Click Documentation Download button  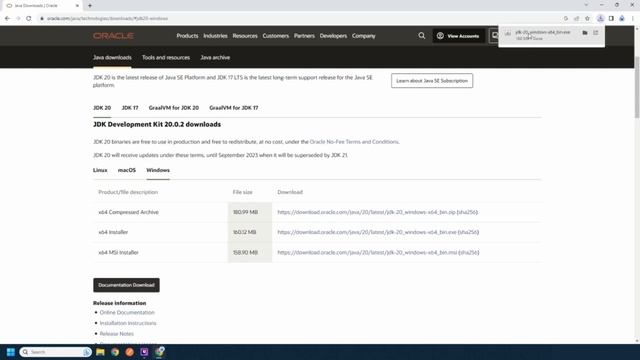(126, 285)
